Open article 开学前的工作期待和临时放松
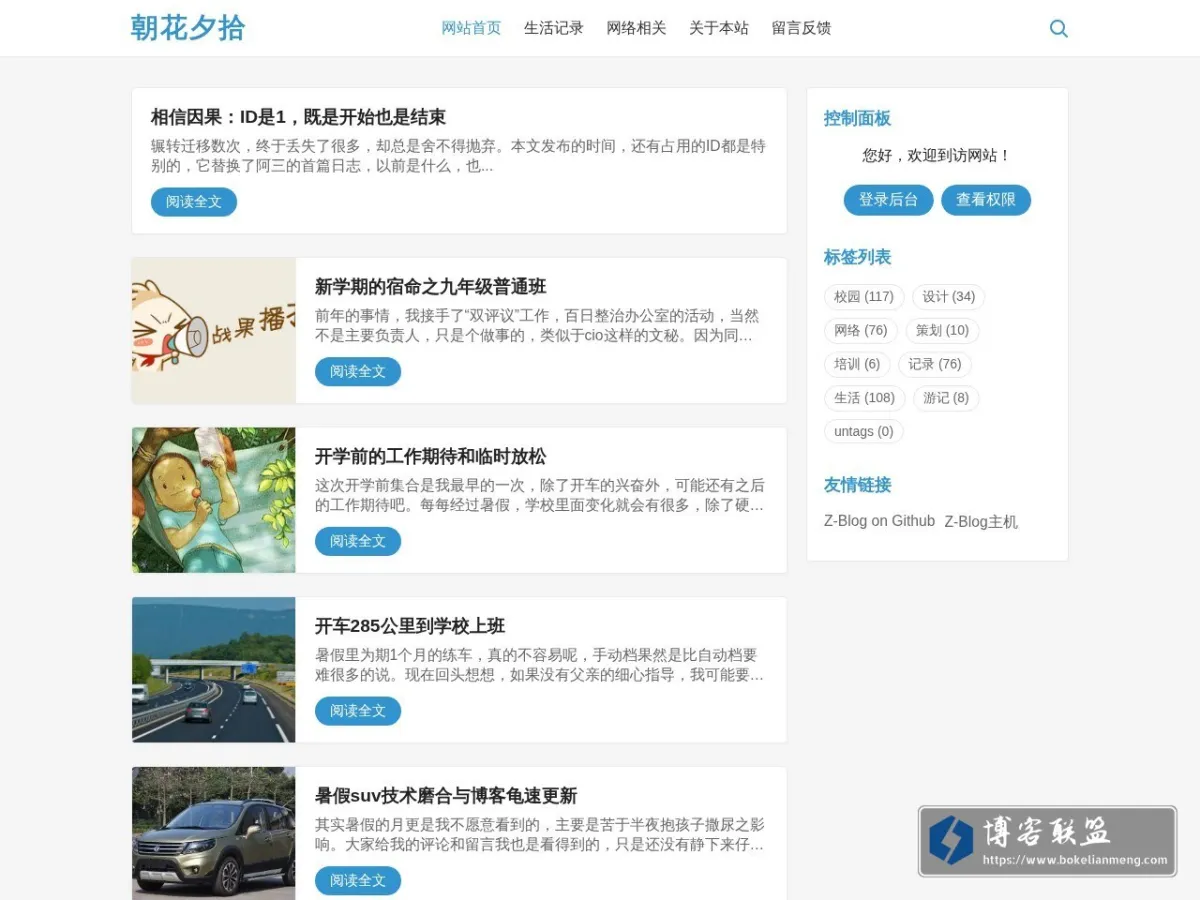1200x900 pixels. pyautogui.click(x=431, y=457)
